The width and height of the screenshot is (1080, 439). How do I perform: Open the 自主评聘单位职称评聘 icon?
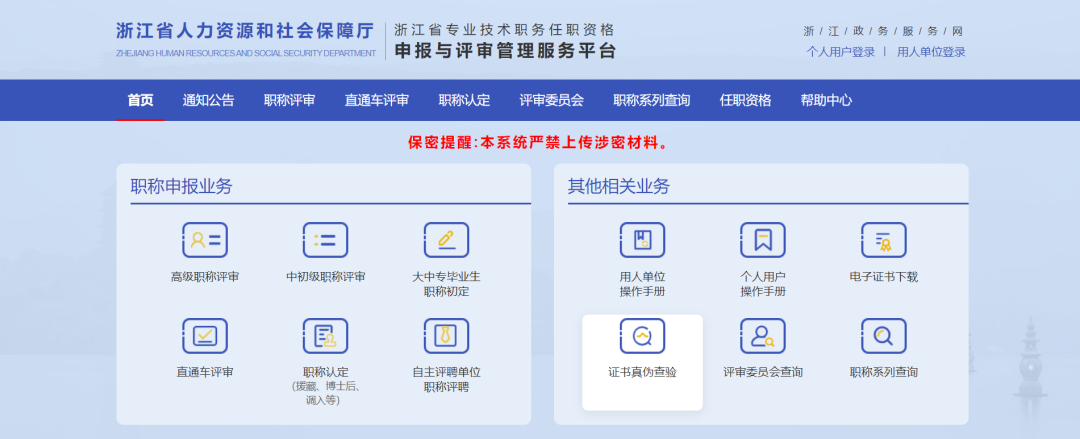446,336
